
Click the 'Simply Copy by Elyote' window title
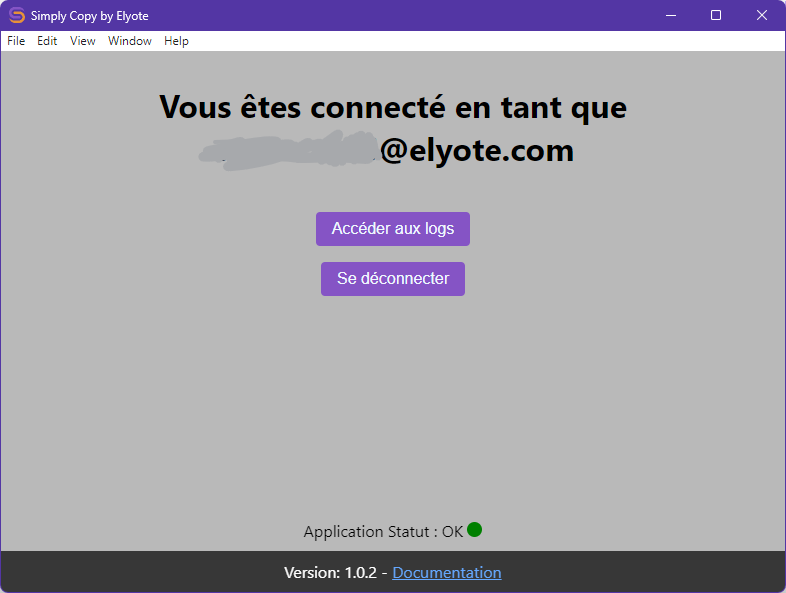pos(90,16)
